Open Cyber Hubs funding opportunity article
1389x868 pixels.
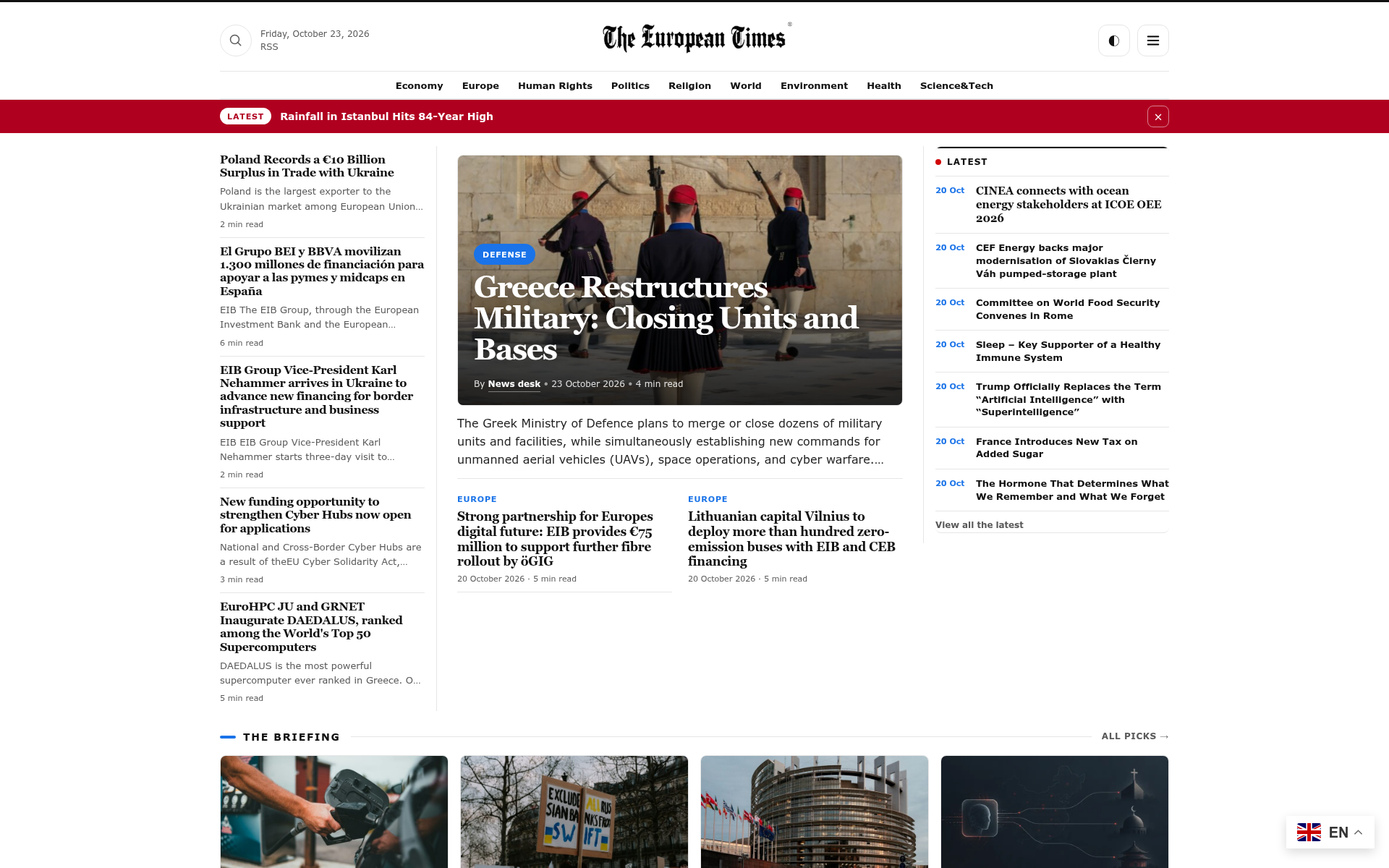[315, 515]
